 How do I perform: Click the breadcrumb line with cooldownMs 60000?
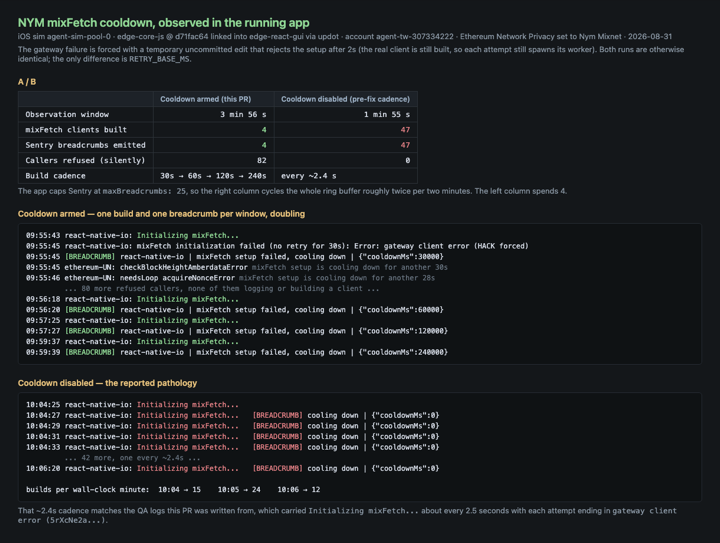[x=235, y=309]
